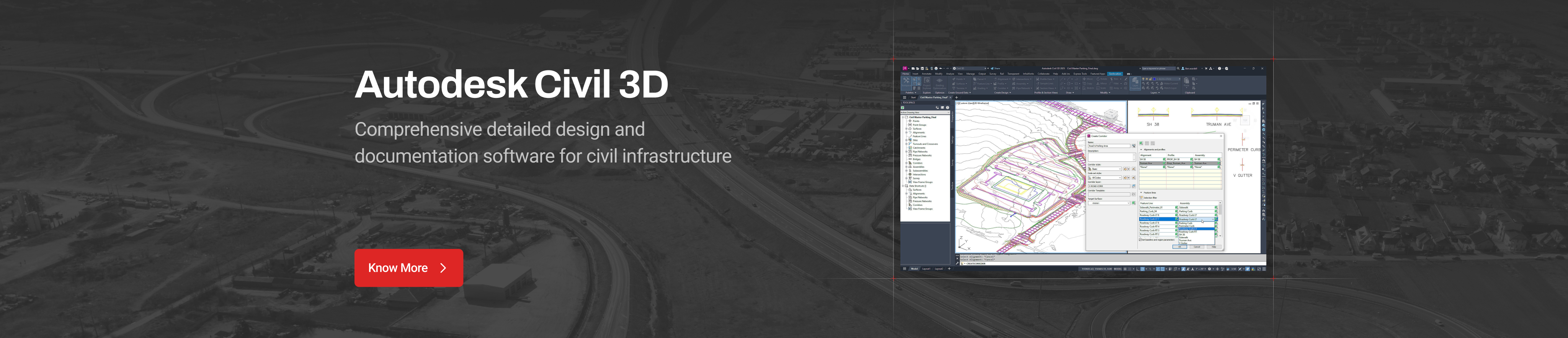The image size is (1568, 338).
Task: Click the corridor Name input field
Action: (x=1109, y=146)
